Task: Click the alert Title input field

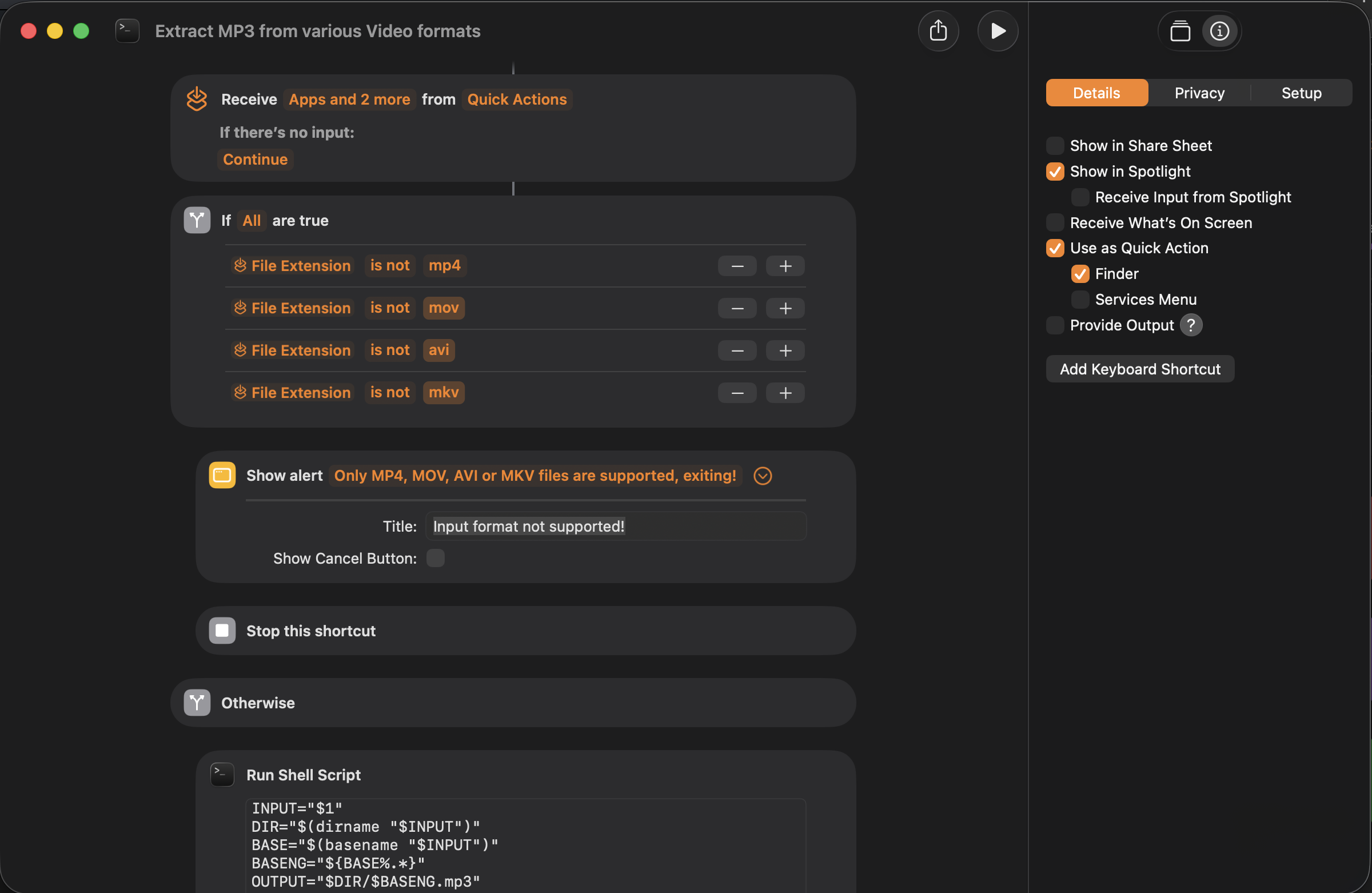Action: [615, 527]
